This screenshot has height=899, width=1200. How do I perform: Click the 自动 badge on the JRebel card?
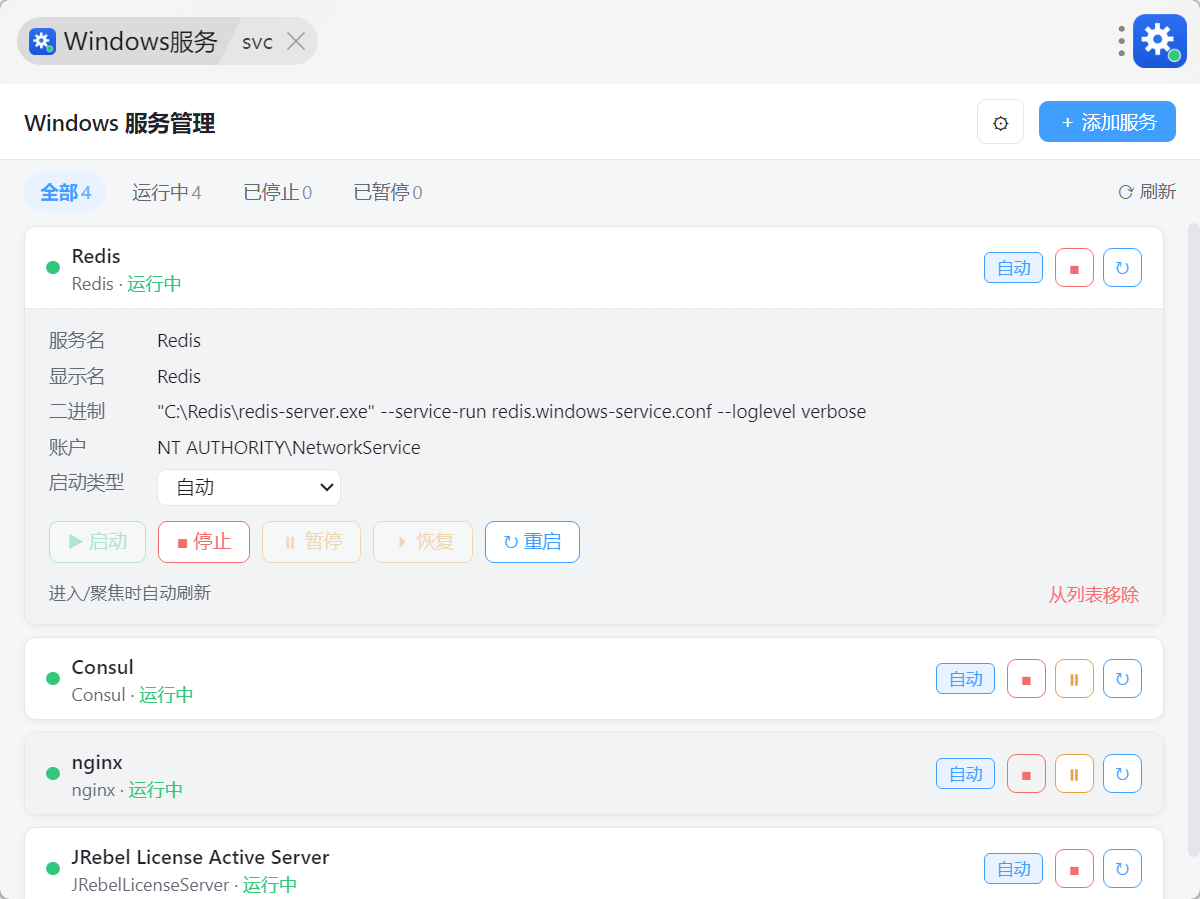(x=1014, y=869)
